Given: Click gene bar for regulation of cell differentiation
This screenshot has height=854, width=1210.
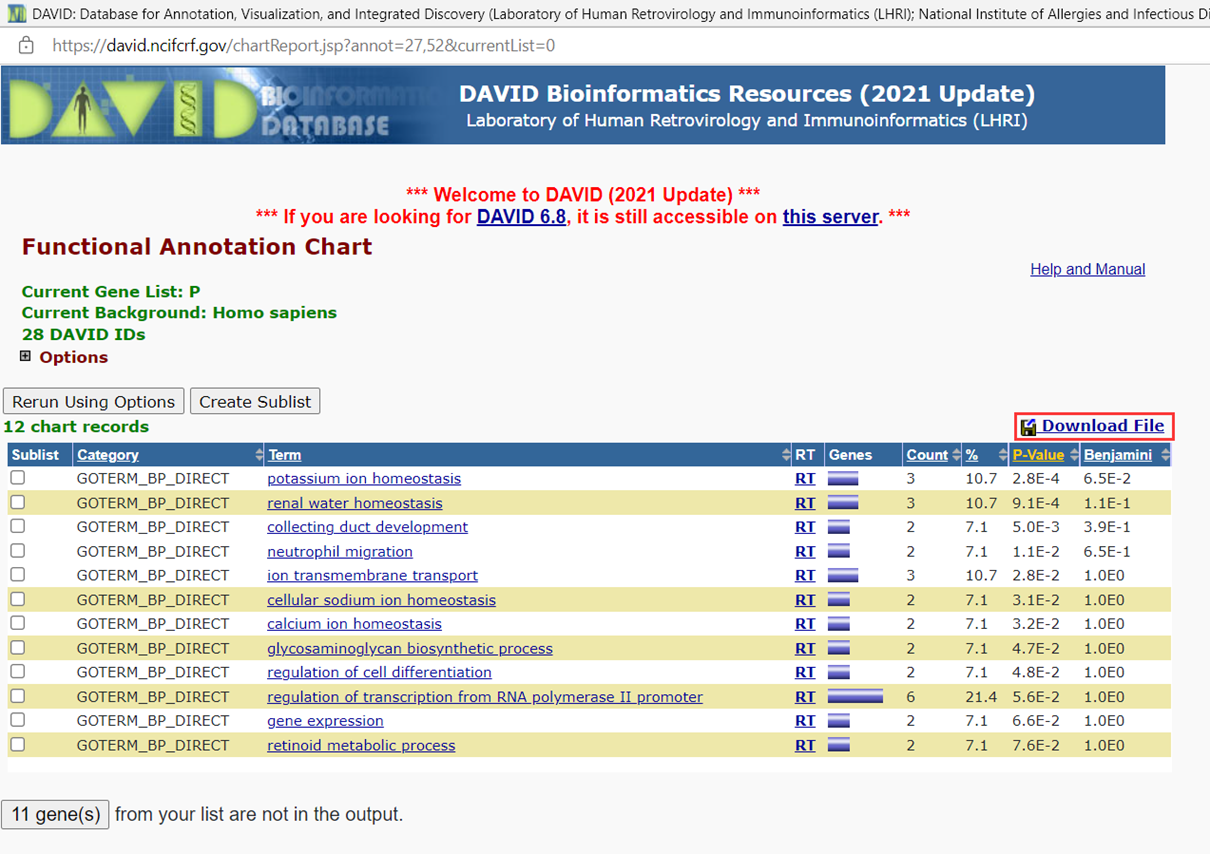Looking at the screenshot, I should click(x=838, y=673).
